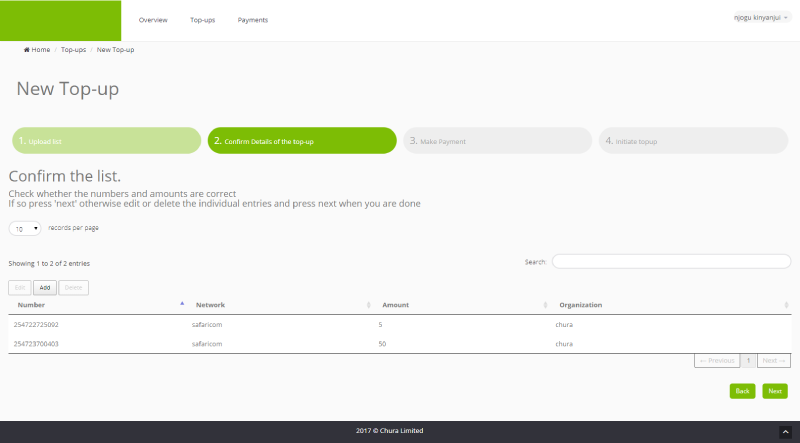Go to the Top-ups menu
This screenshot has width=800, height=443.
pos(203,20)
